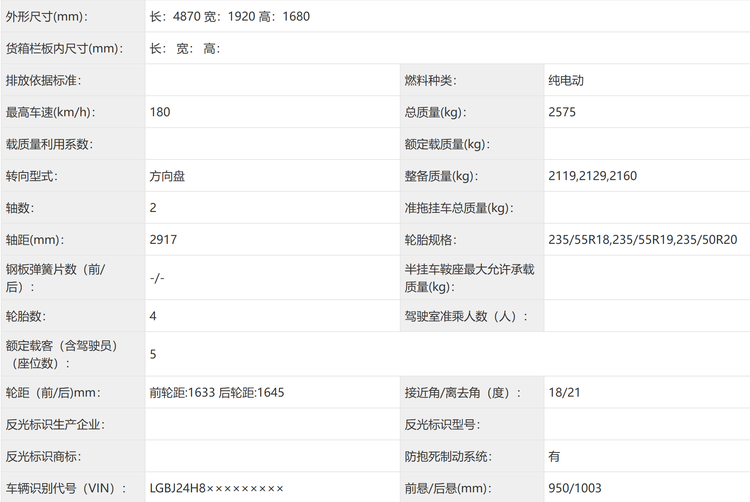
Task: Click the 额定载客 seat count value 5
Action: click(x=153, y=354)
